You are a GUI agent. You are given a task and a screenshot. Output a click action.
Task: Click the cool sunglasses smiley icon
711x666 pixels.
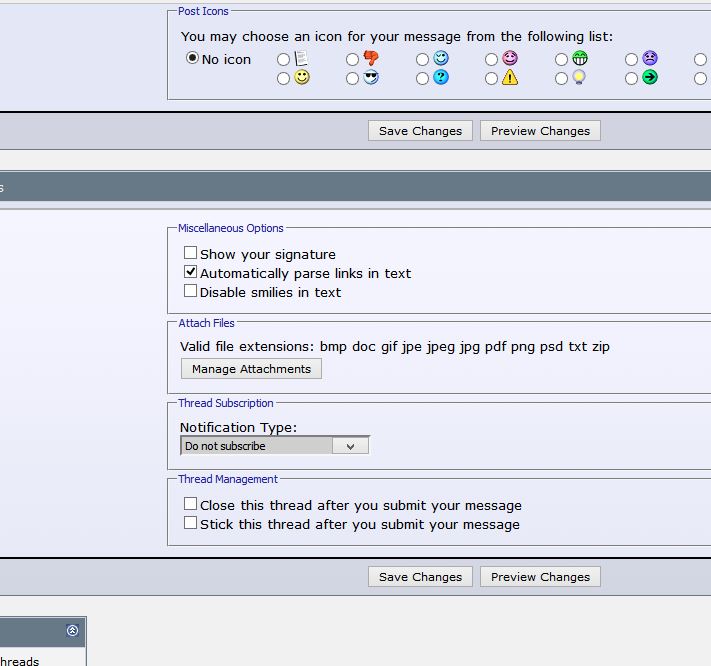tap(371, 78)
